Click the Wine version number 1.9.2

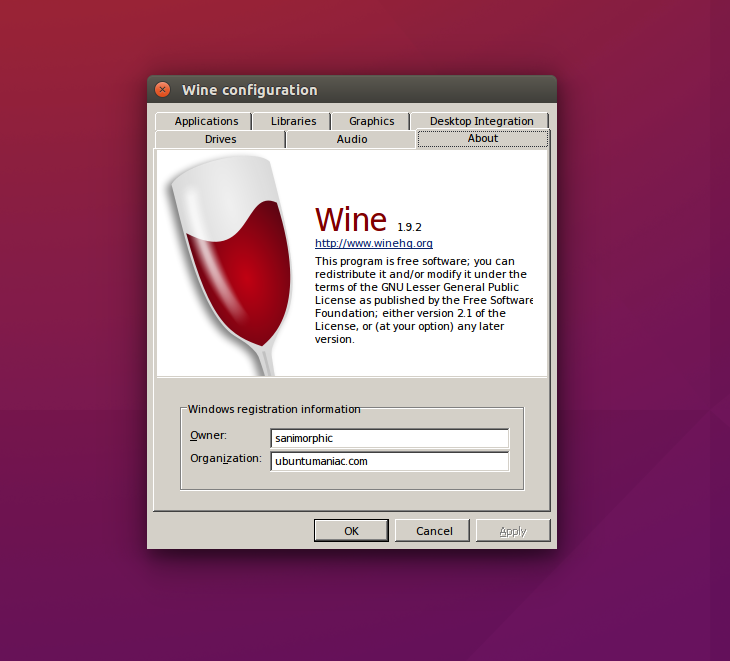409,227
